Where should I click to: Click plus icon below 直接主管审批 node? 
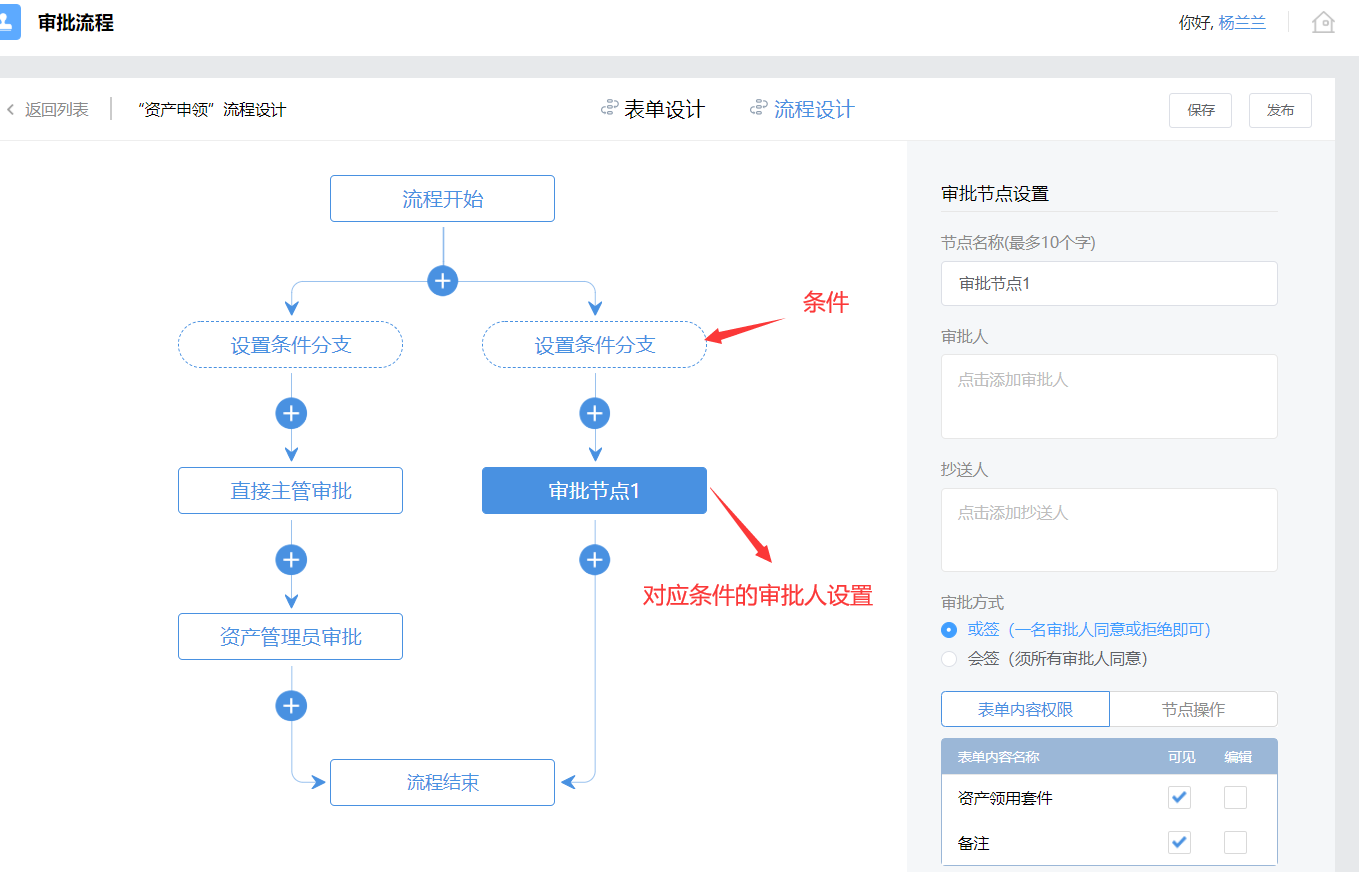[x=291, y=559]
